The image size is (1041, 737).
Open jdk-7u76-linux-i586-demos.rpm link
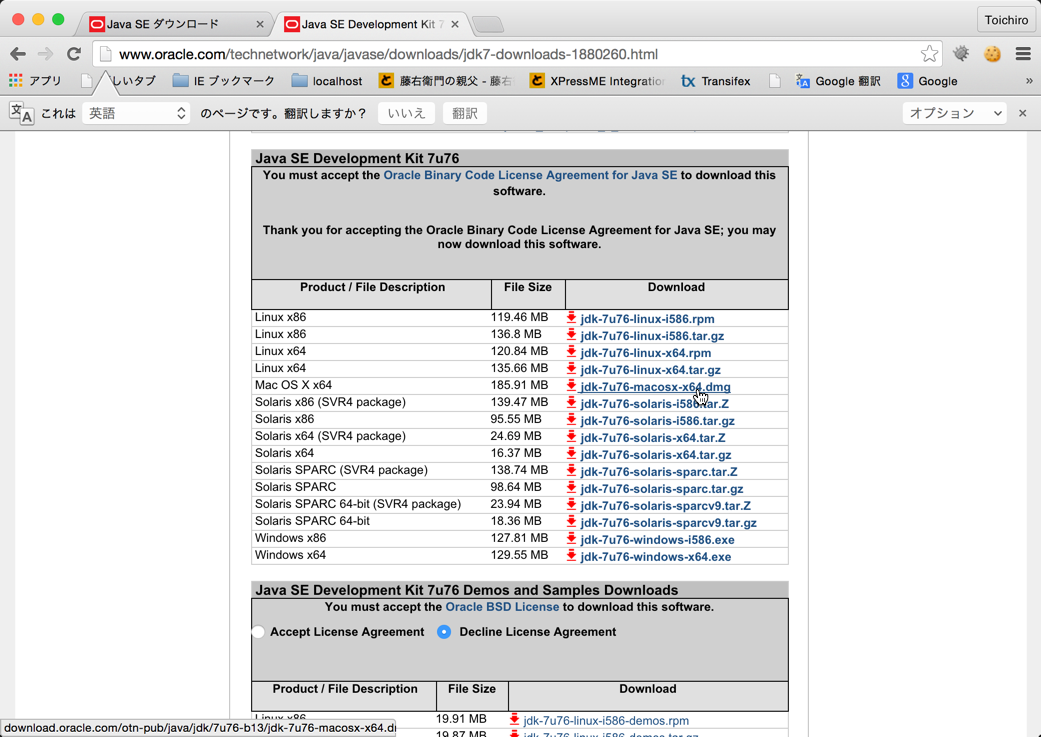(605, 720)
